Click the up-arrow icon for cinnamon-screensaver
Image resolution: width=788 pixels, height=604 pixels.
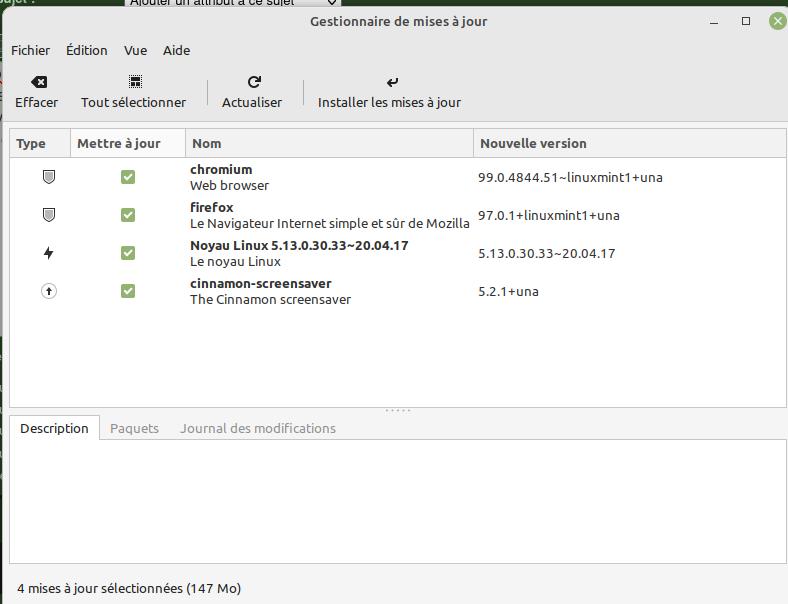pos(48,291)
